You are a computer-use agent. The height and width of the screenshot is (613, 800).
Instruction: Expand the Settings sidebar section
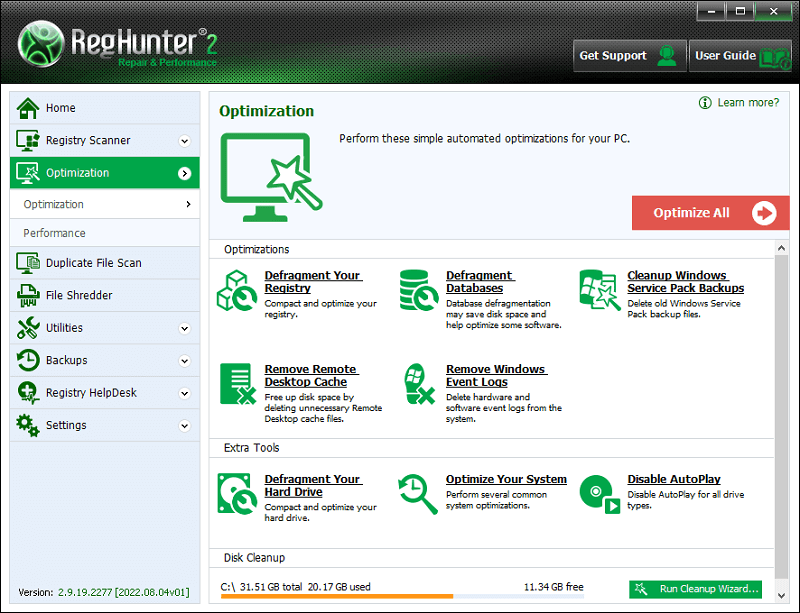[x=184, y=426]
